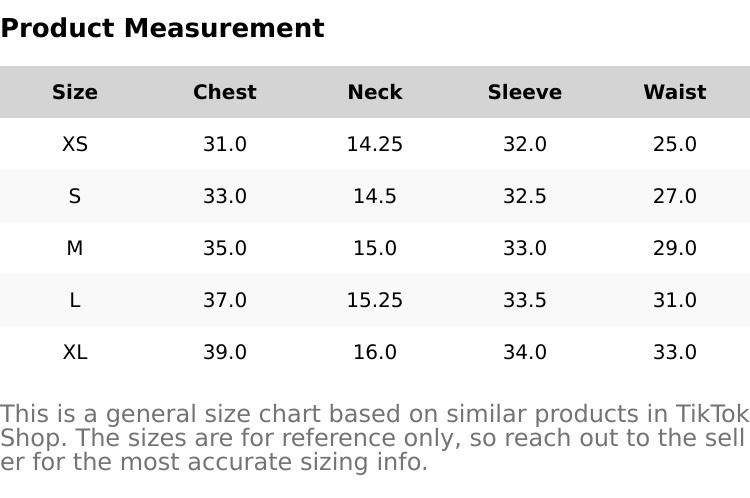Select the 14.25 neck measurement cell
Viewport: 750px width, 498px height.
click(375, 144)
